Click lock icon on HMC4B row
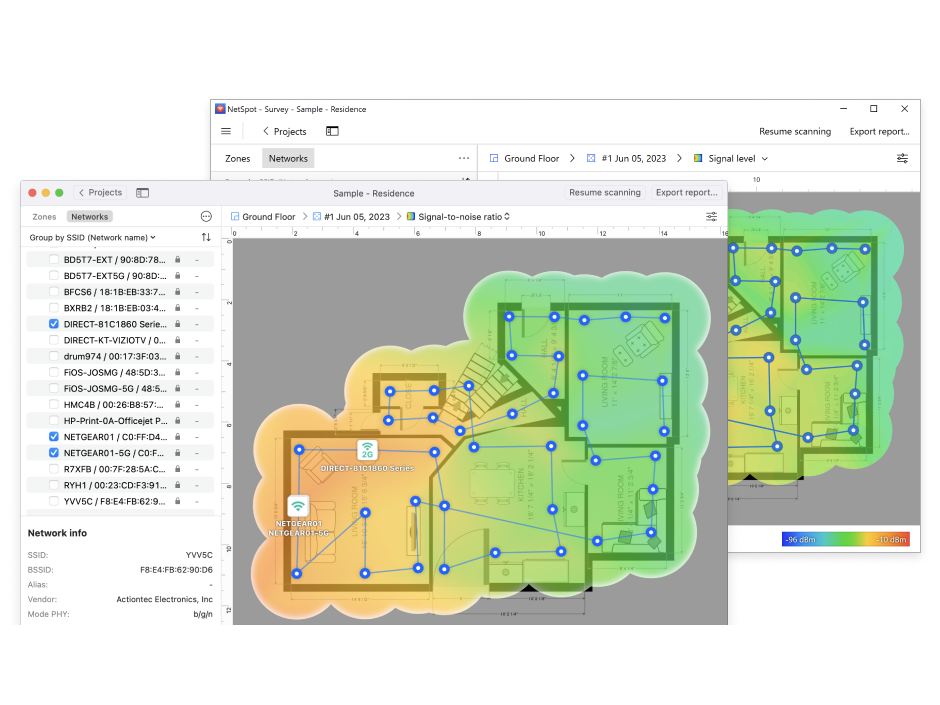The image size is (940, 705). (x=177, y=405)
